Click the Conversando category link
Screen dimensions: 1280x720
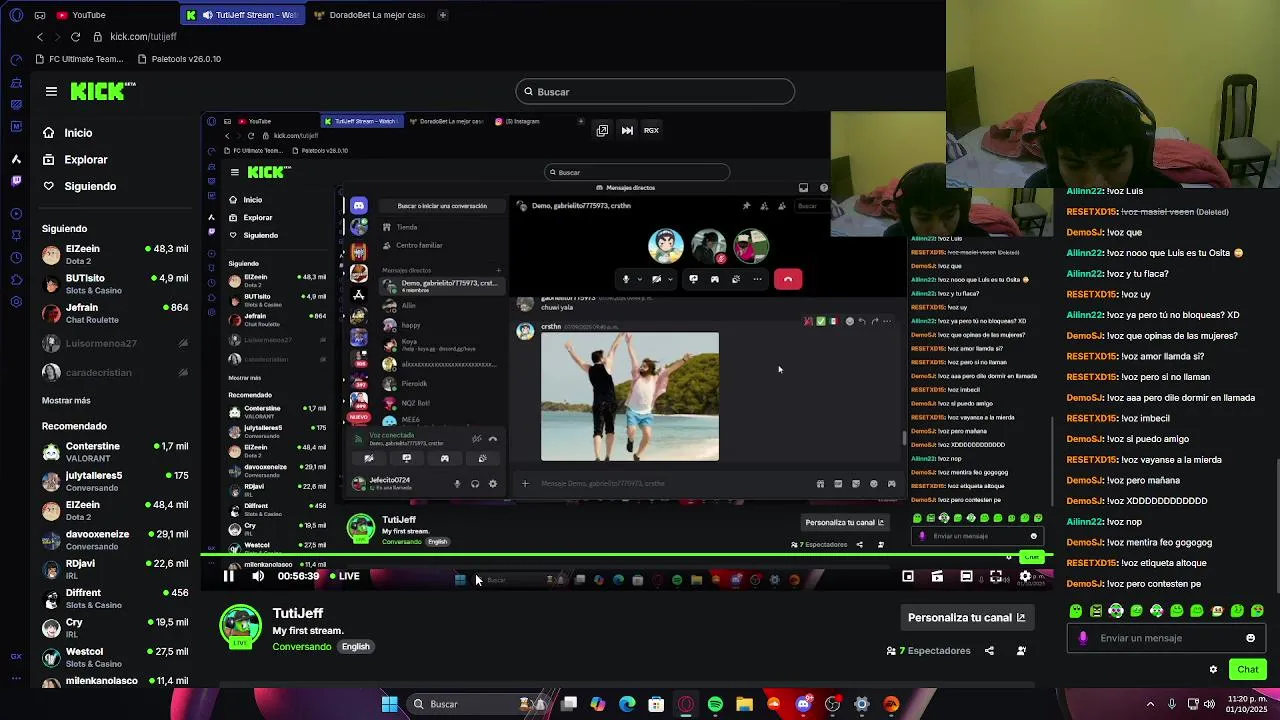302,647
